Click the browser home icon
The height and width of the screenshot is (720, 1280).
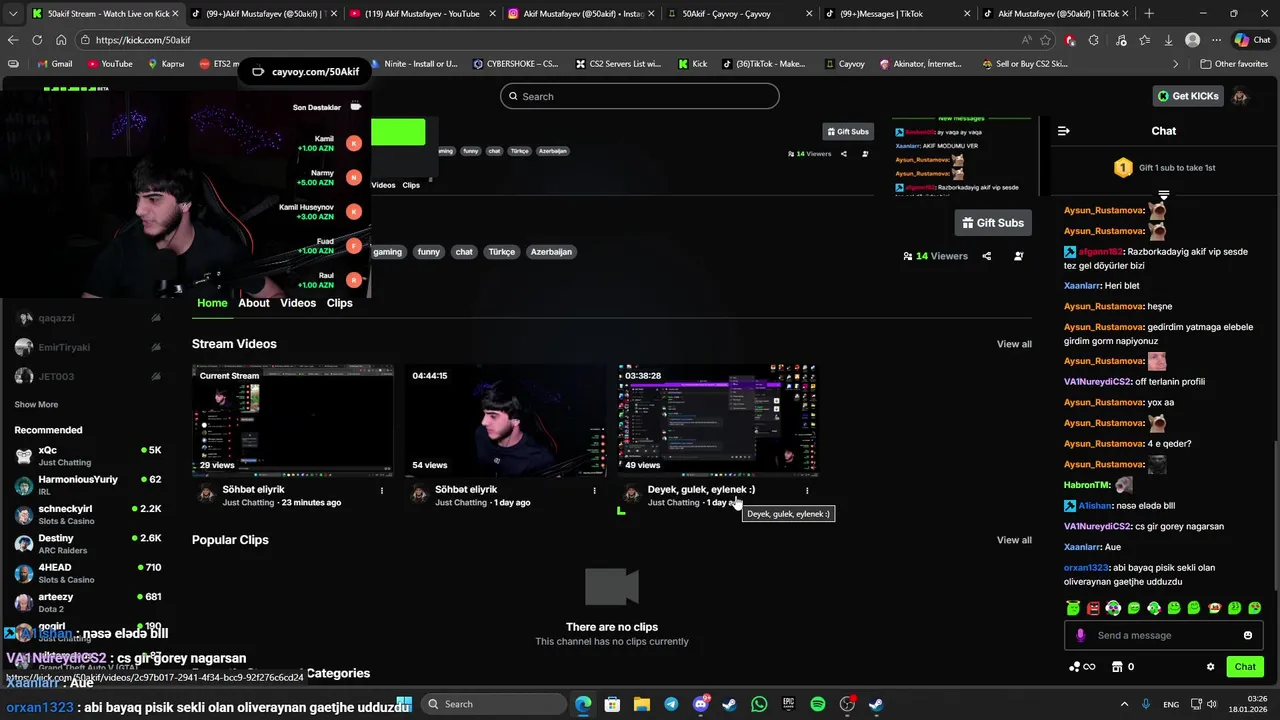pos(61,40)
